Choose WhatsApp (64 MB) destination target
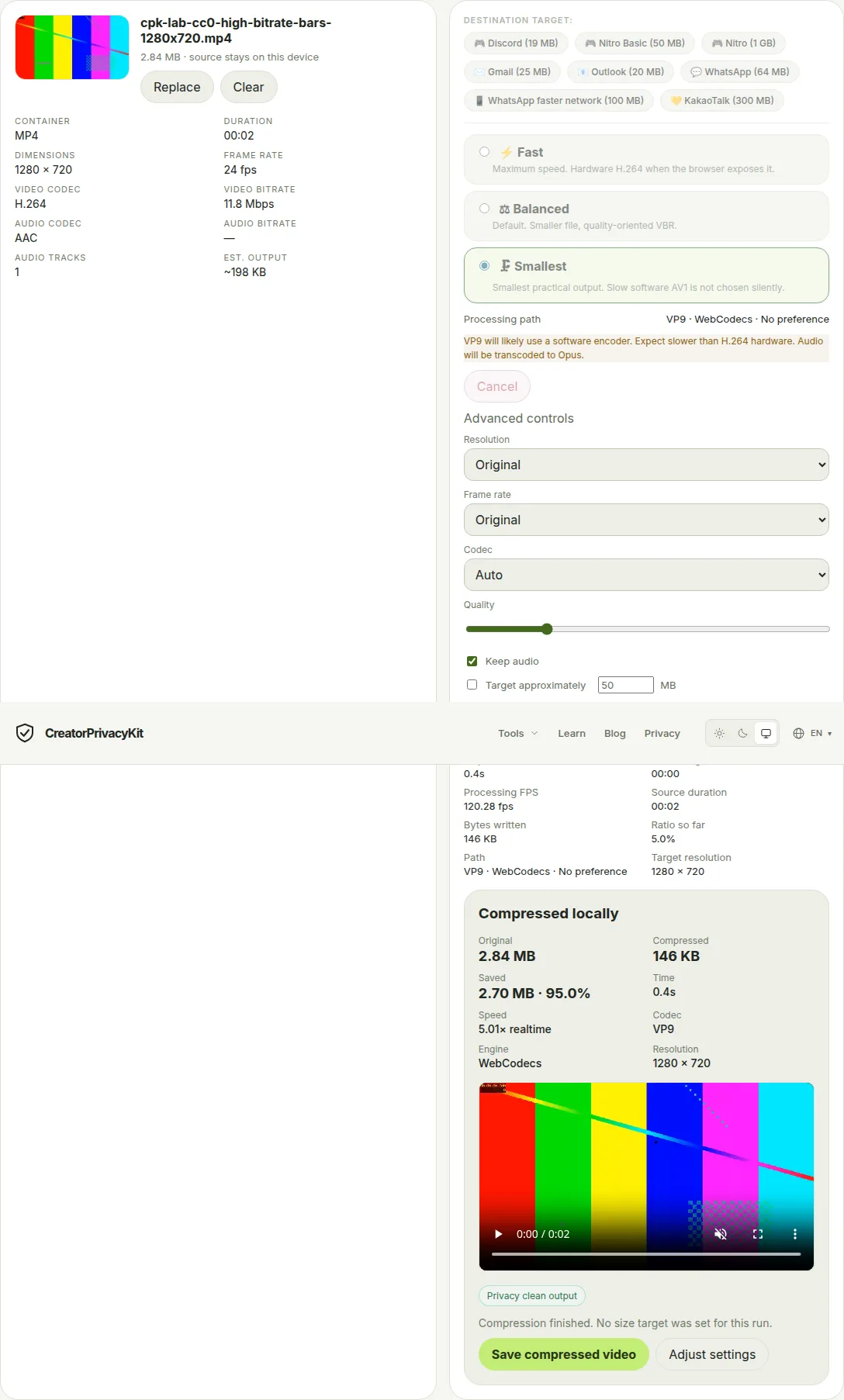The image size is (844, 1400). 739,72
